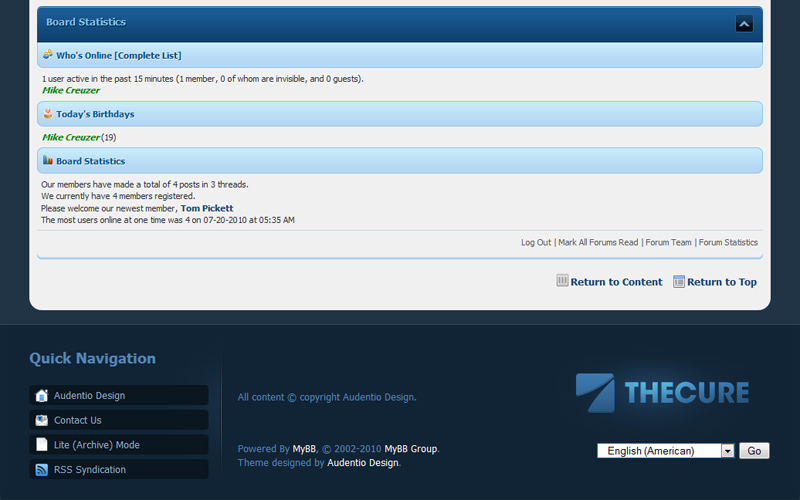Click the Return to Content icon
800x500 pixels.
point(562,281)
